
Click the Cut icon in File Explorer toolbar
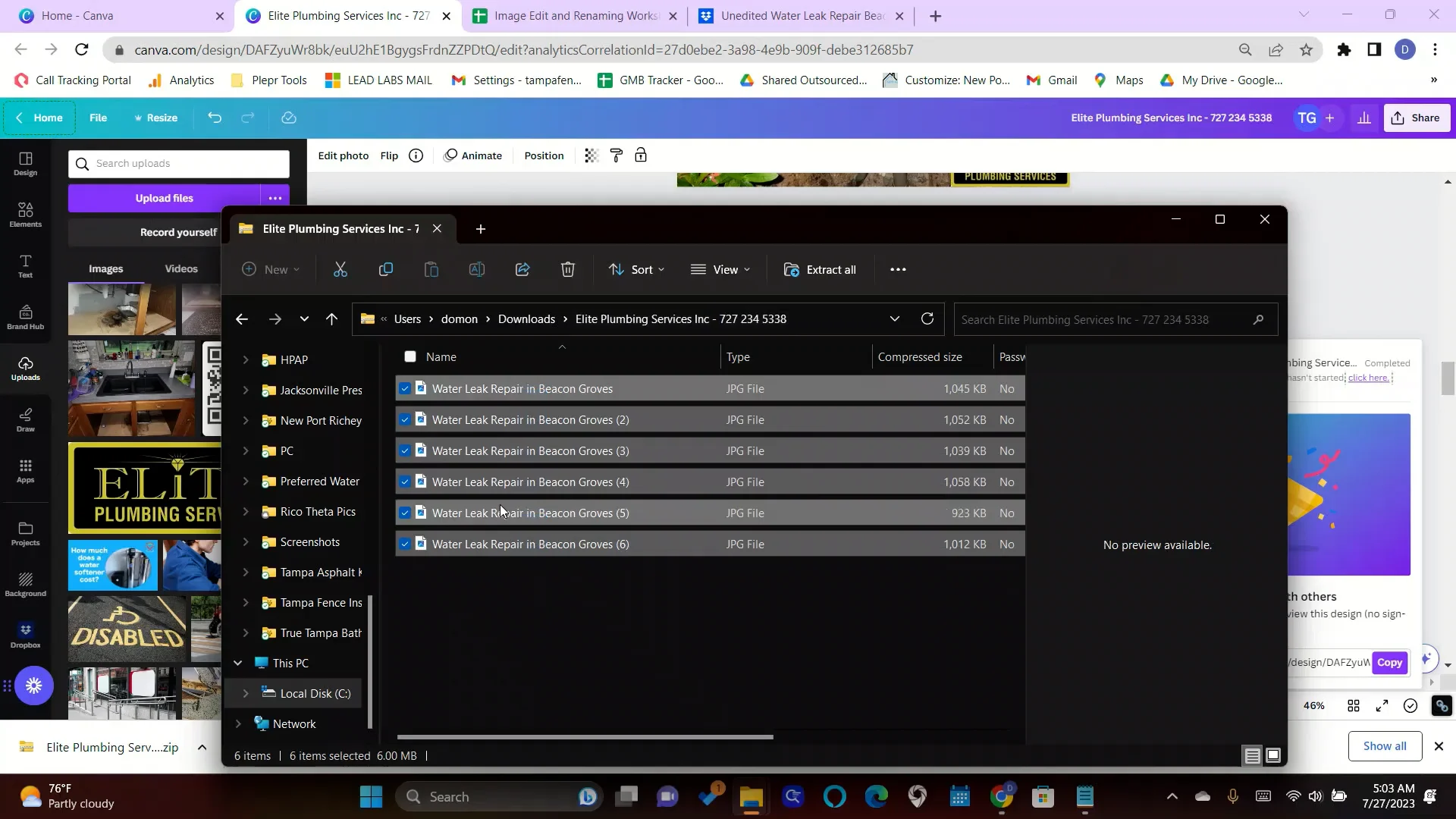(340, 269)
